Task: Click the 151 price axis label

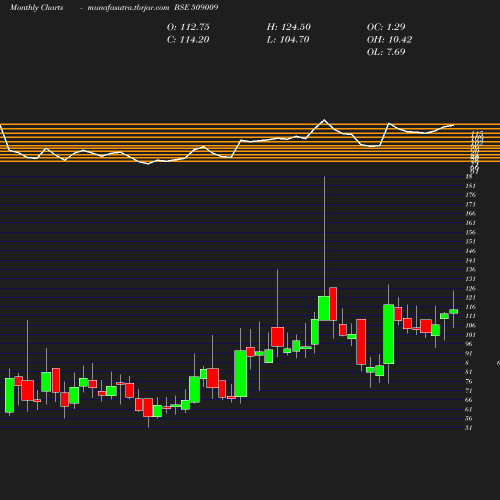Action: point(470,241)
